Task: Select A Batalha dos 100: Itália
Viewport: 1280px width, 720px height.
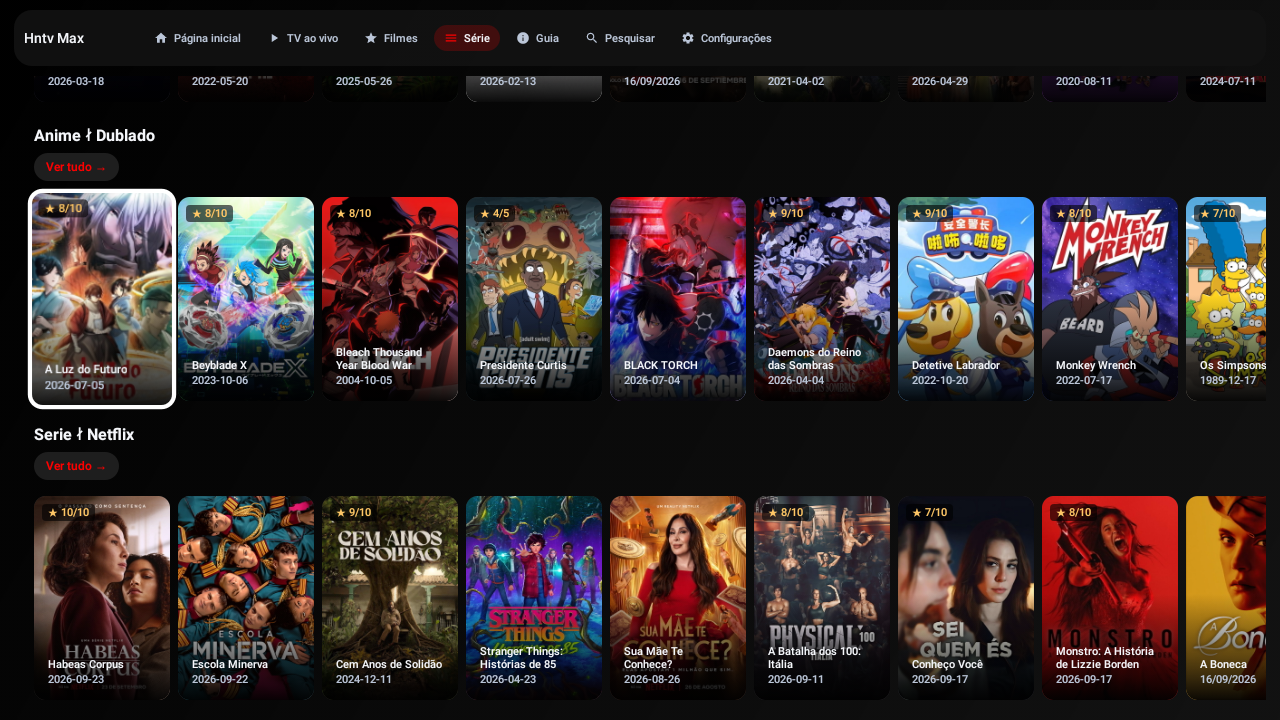Action: click(x=822, y=598)
